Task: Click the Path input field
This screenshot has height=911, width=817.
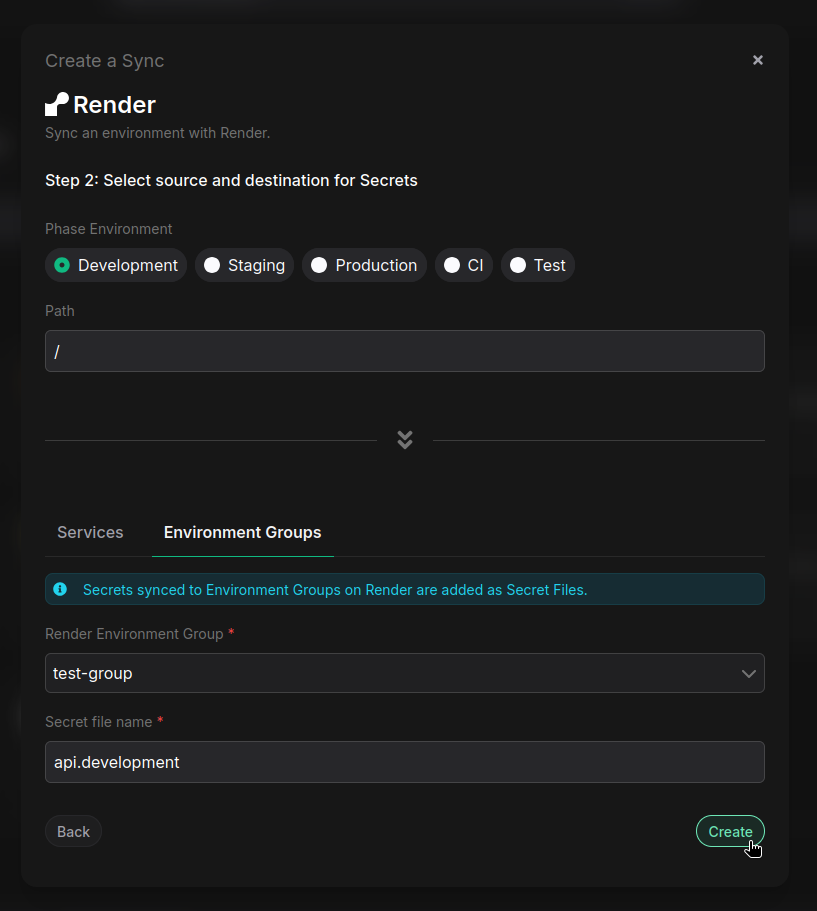Action: point(404,351)
